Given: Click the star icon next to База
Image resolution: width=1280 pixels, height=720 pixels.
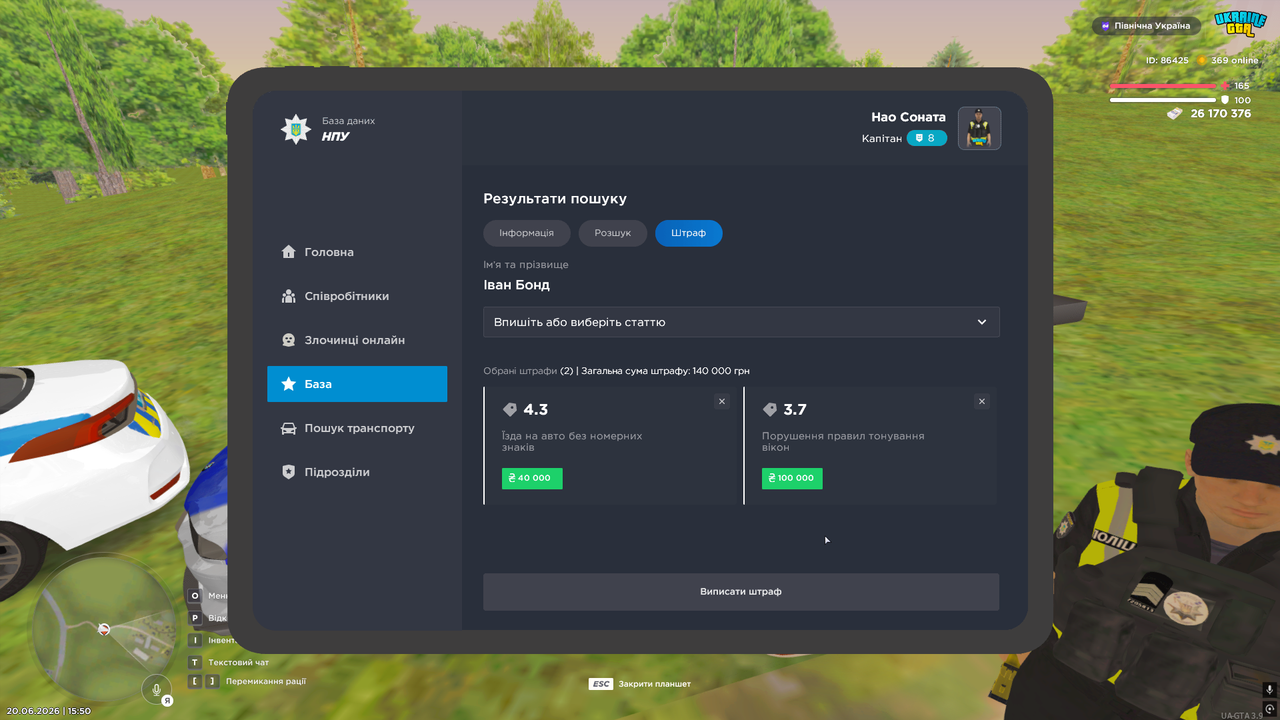Looking at the screenshot, I should (288, 384).
